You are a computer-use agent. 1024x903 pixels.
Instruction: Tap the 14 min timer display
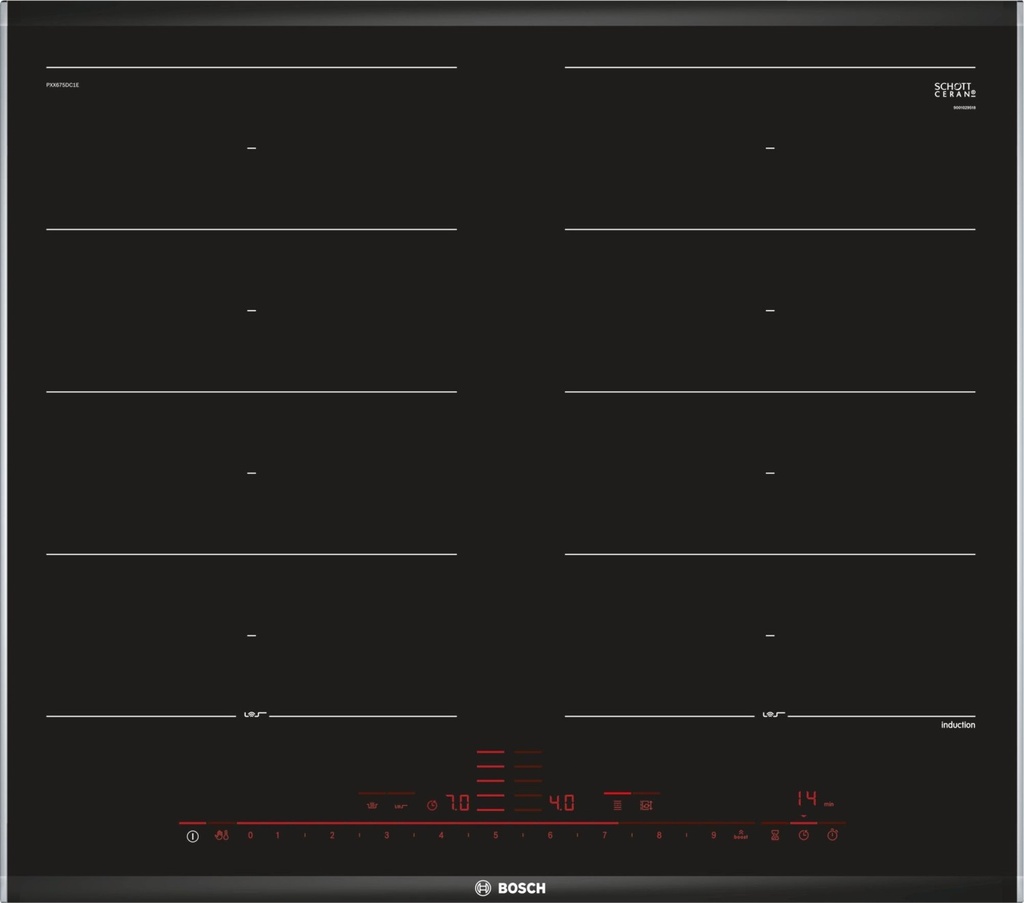click(806, 799)
